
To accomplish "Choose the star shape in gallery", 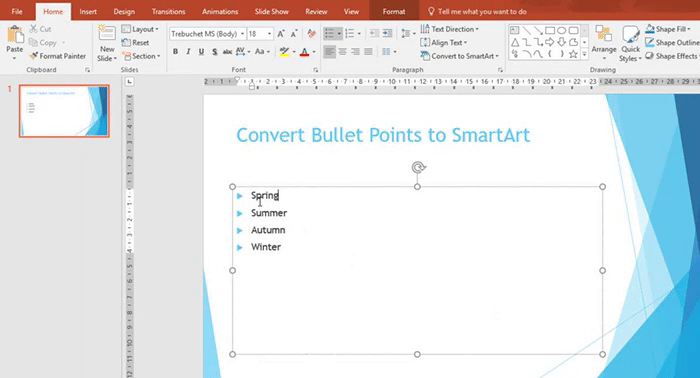I will point(573,54).
